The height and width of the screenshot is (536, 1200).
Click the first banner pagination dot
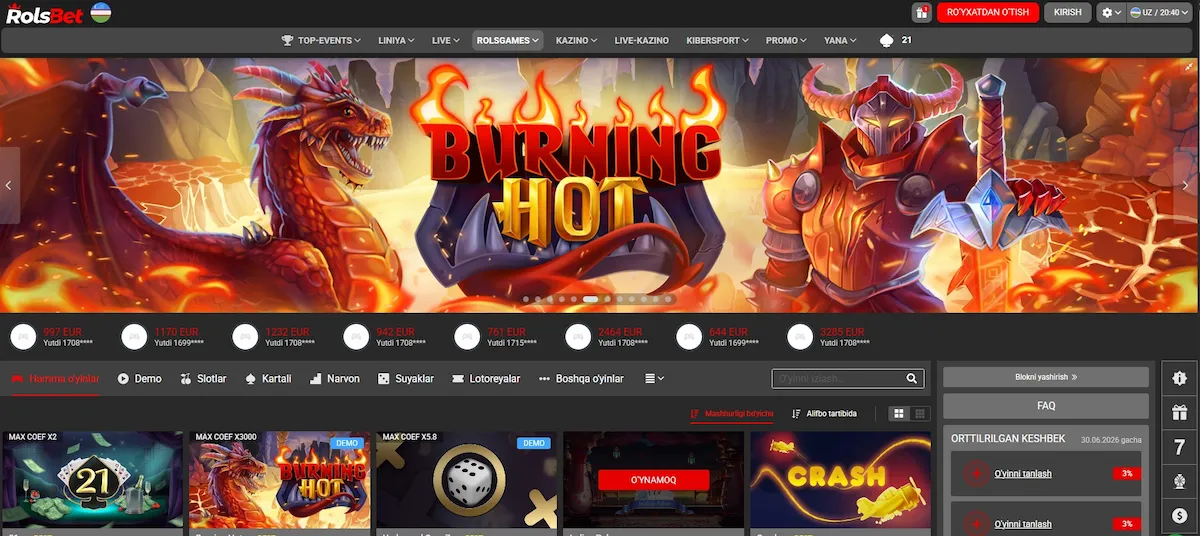(527, 299)
